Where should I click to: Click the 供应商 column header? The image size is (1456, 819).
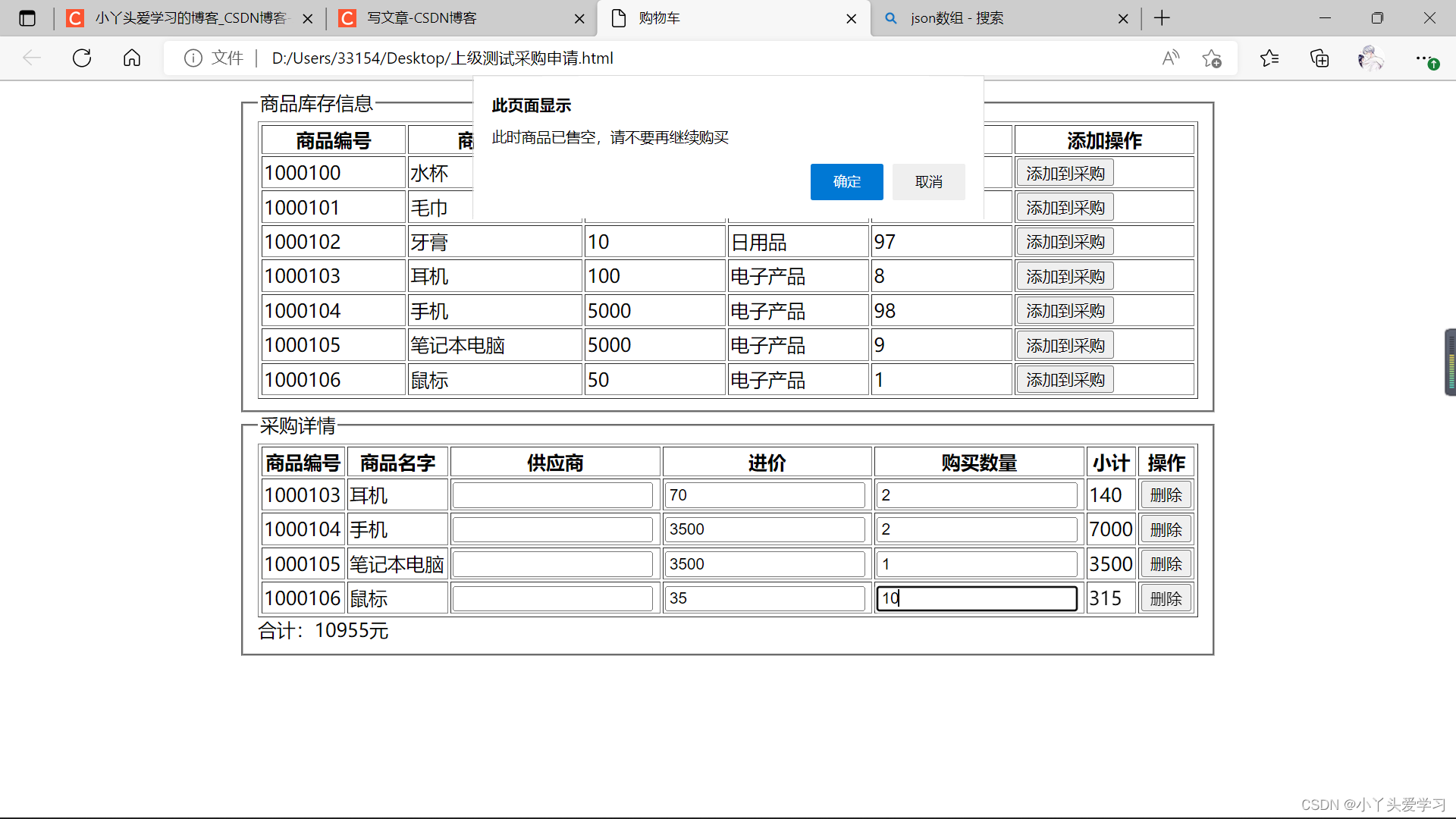tap(555, 463)
